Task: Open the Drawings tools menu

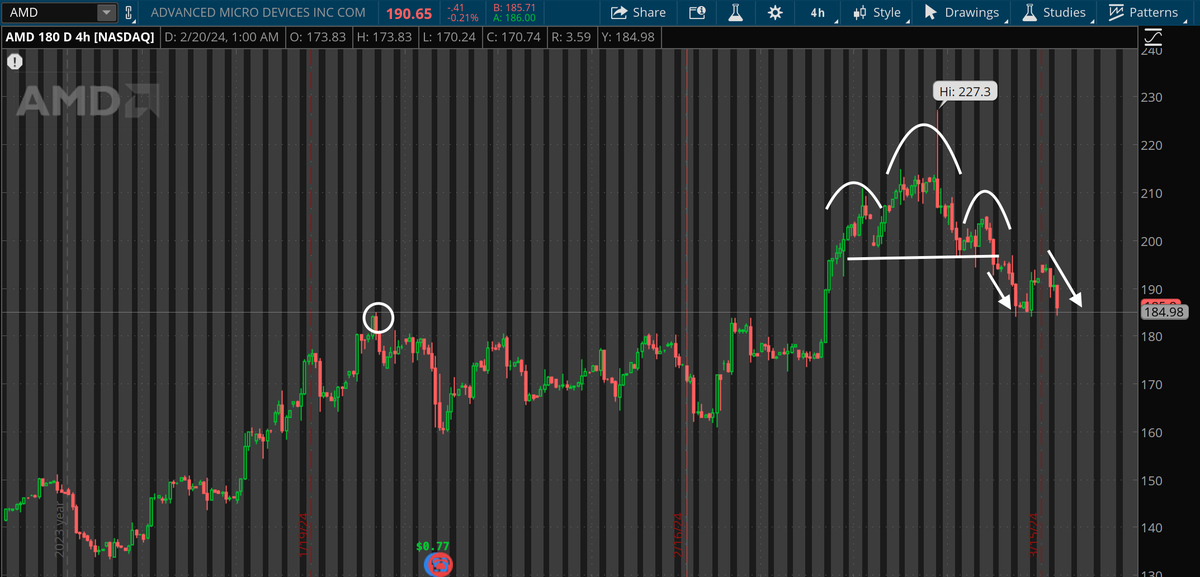Action: 961,13
